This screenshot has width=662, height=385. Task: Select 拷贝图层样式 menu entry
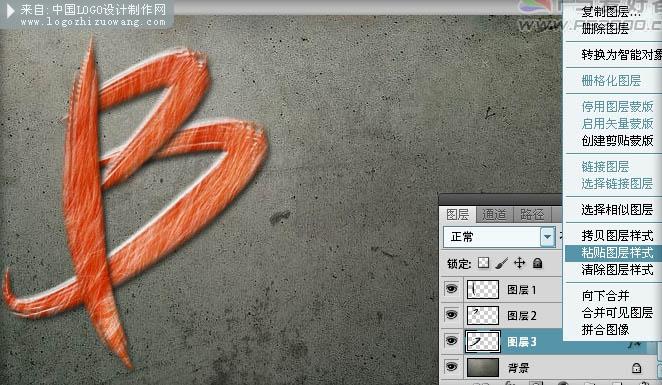pos(617,235)
